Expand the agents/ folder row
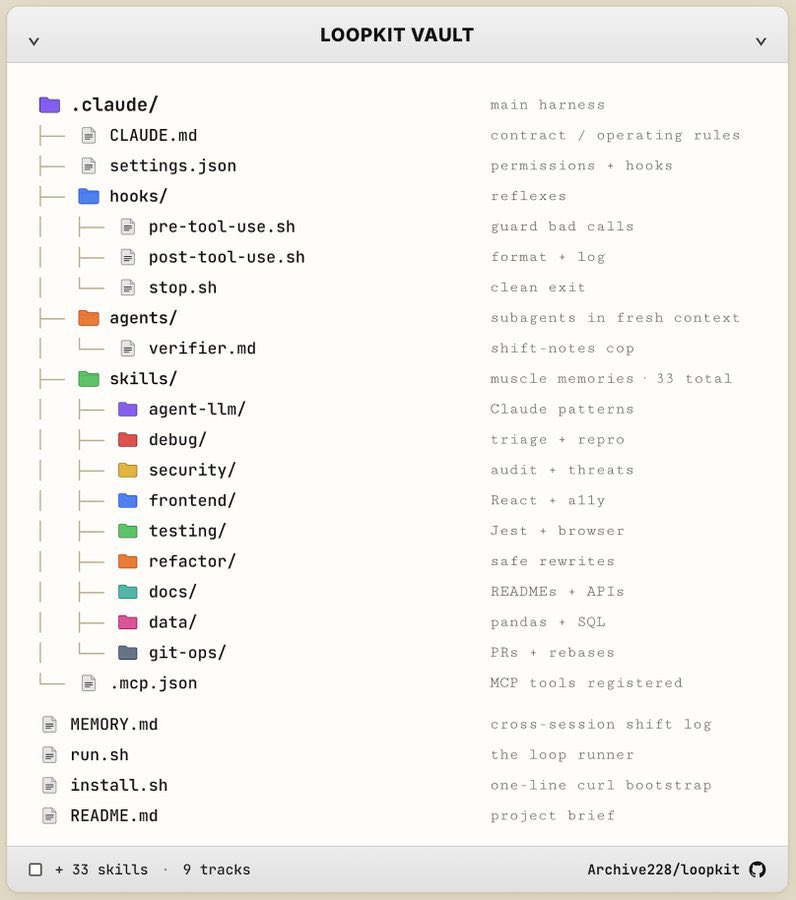 [143, 318]
